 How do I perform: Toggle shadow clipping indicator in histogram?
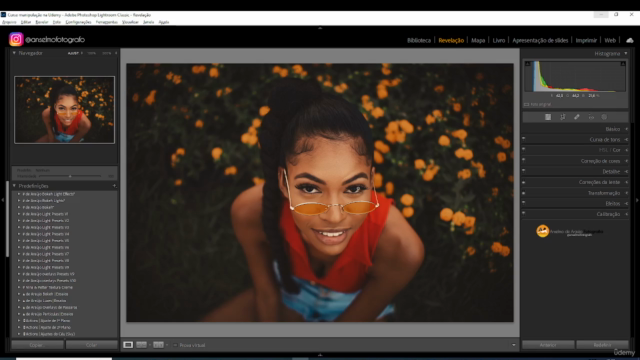click(527, 64)
